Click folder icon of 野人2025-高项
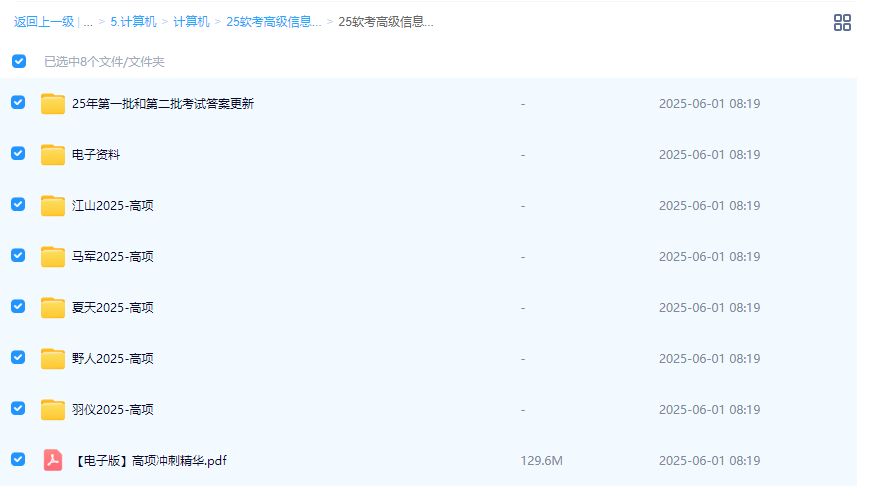 pyautogui.click(x=53, y=359)
